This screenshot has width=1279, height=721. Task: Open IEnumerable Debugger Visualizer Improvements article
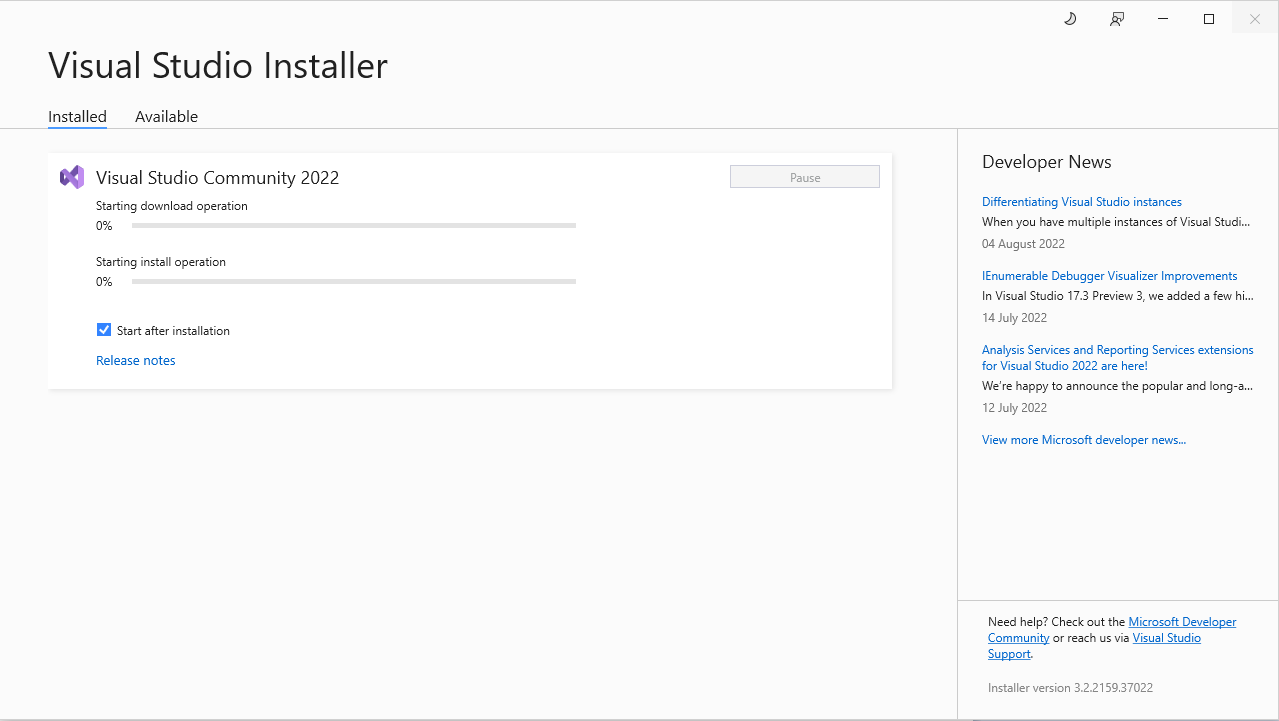tap(1110, 276)
